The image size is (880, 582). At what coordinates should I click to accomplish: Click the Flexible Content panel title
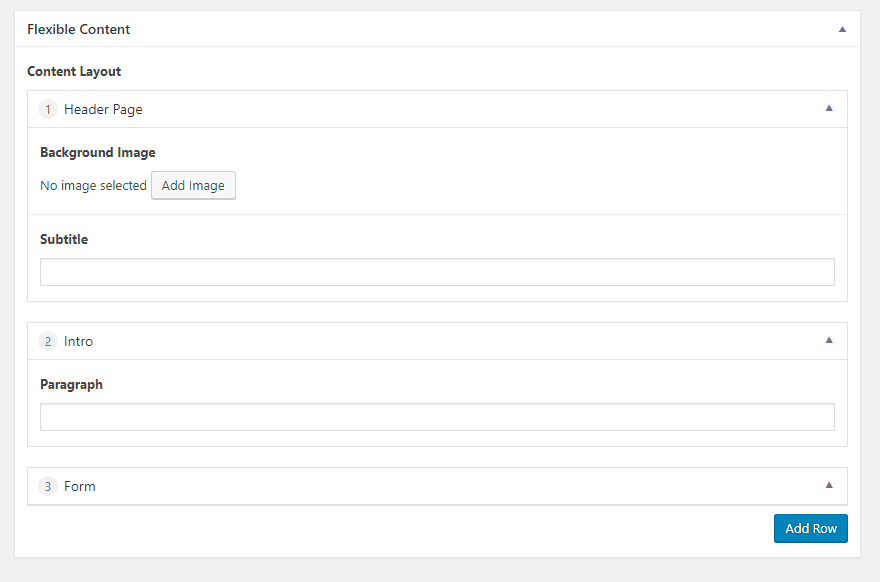click(79, 30)
